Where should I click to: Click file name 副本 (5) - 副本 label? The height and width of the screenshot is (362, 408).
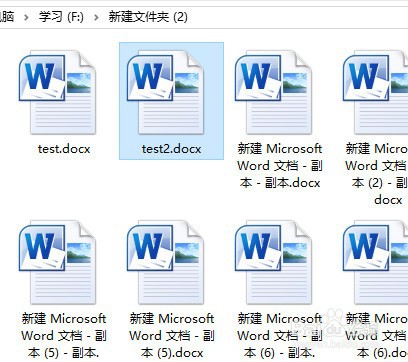pos(64,336)
